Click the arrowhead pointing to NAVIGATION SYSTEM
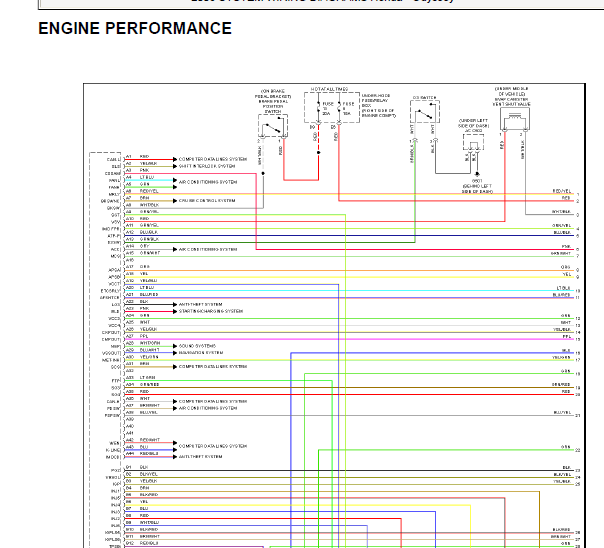The image size is (604, 548). [175, 353]
